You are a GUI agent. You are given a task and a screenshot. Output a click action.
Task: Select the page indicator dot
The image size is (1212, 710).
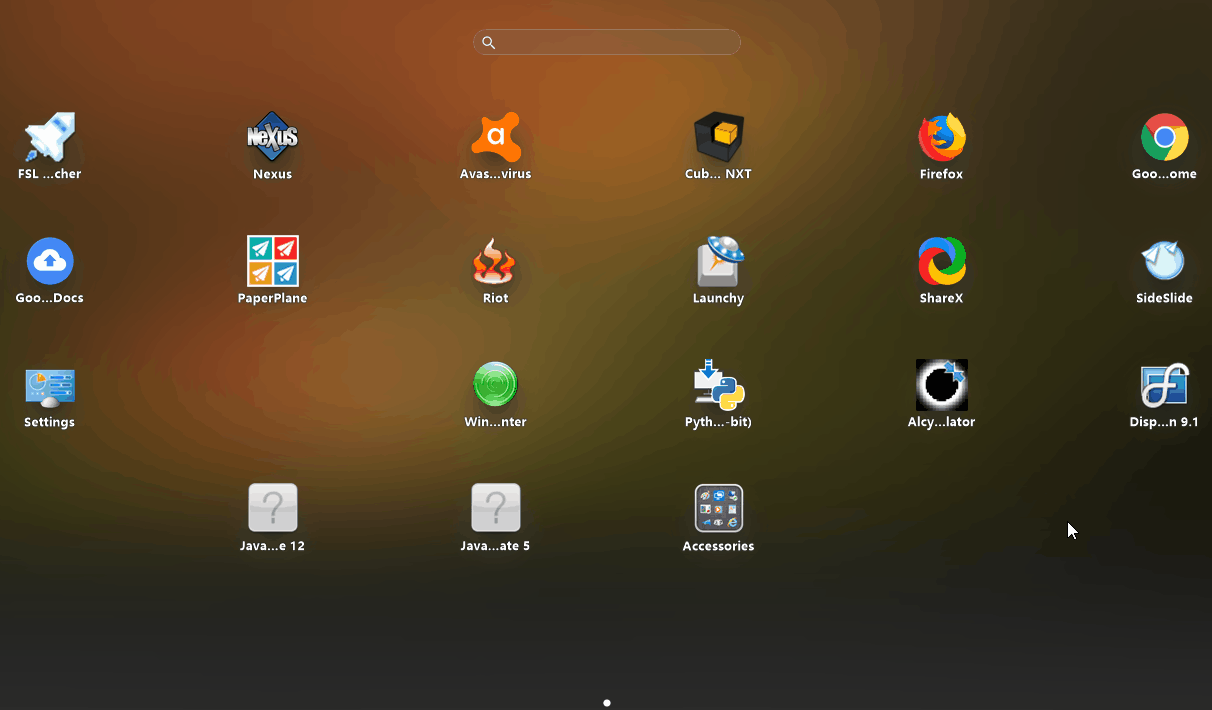607,703
